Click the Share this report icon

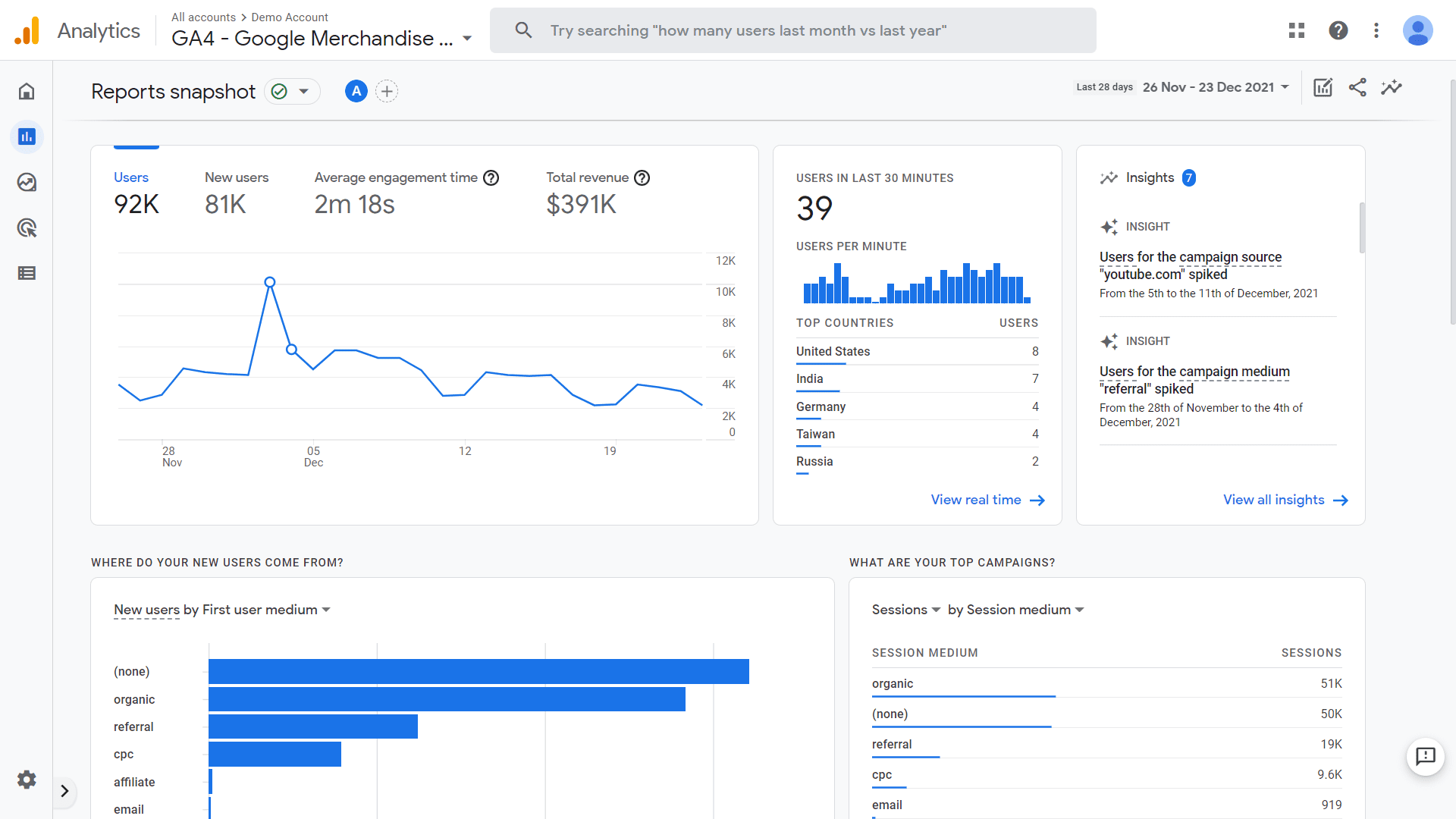pyautogui.click(x=1357, y=87)
